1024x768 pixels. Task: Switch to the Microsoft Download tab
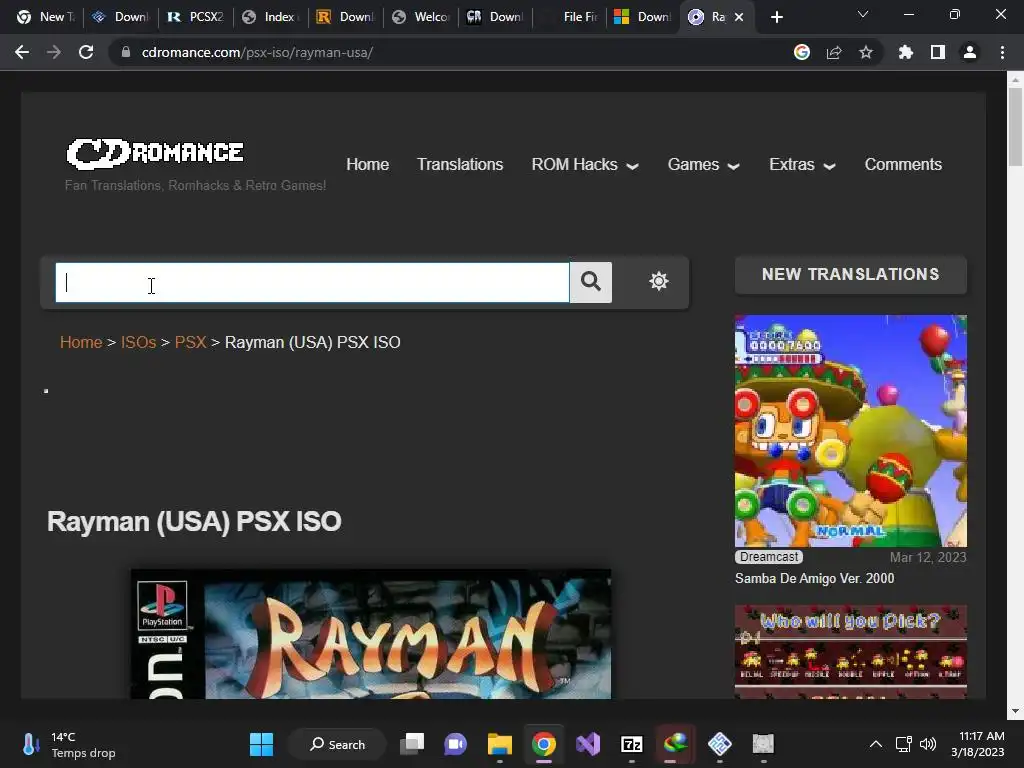(x=643, y=17)
